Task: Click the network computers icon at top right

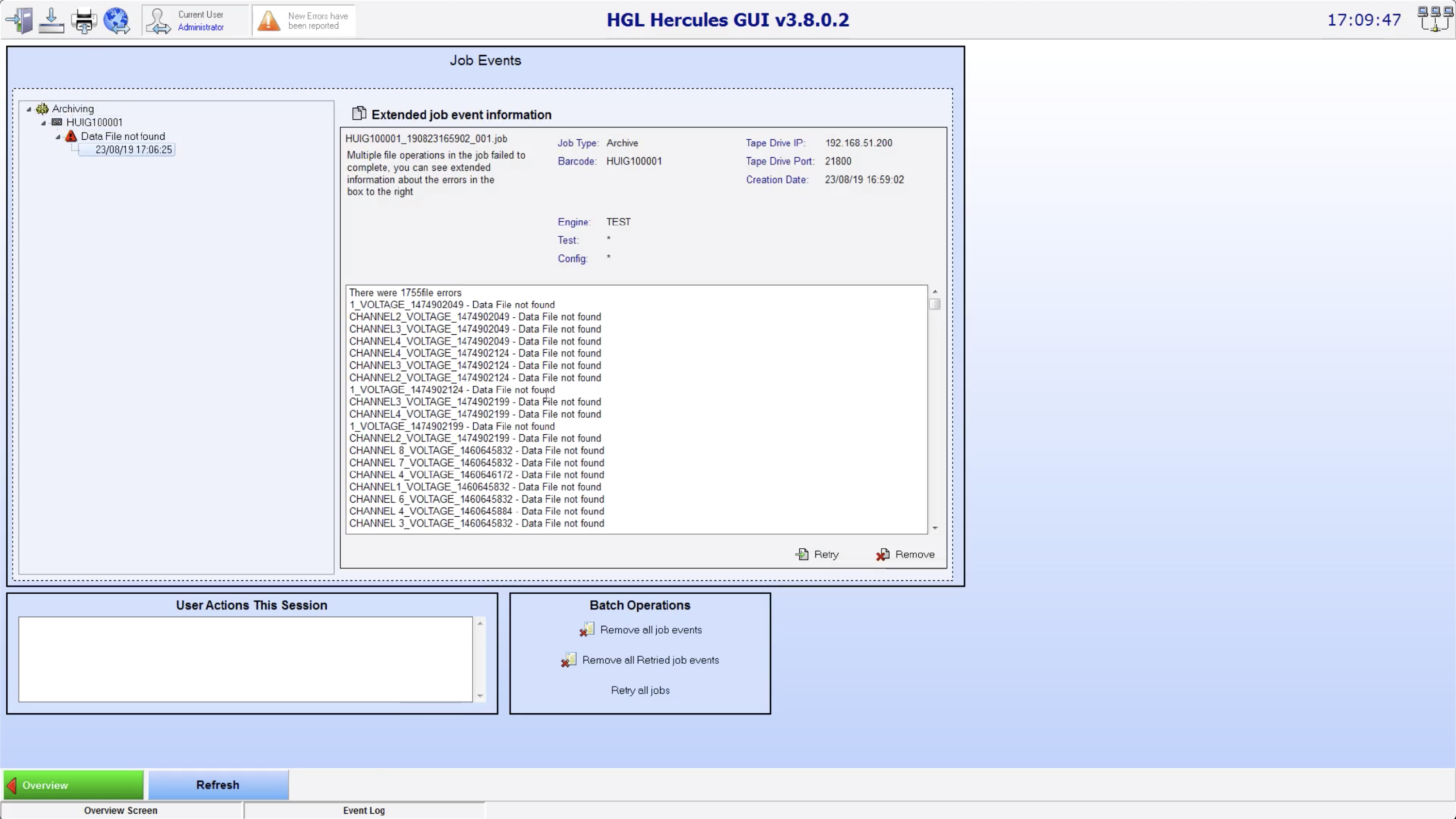Action: [1435, 19]
